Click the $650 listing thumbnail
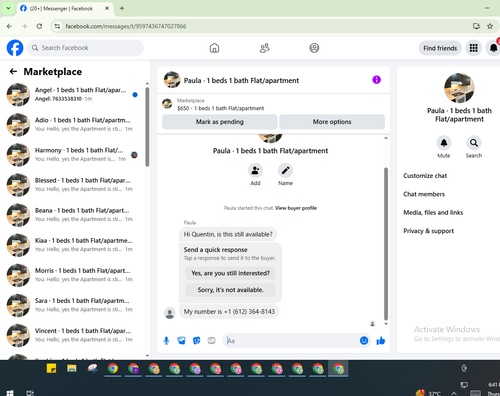 (167, 104)
